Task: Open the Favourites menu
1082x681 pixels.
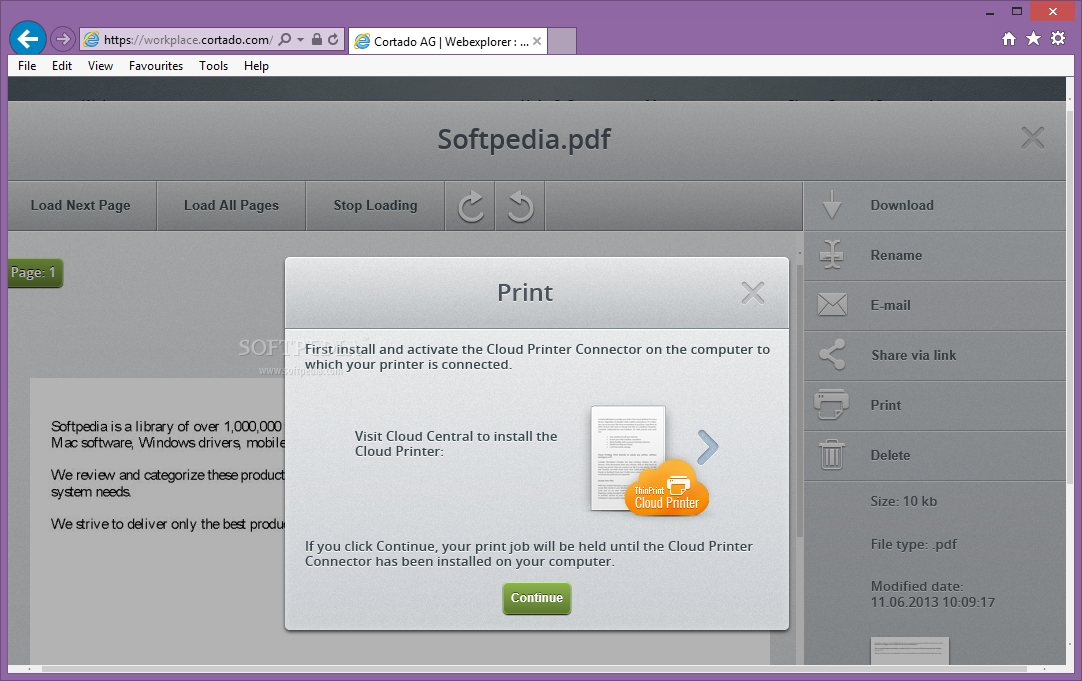Action: click(156, 66)
